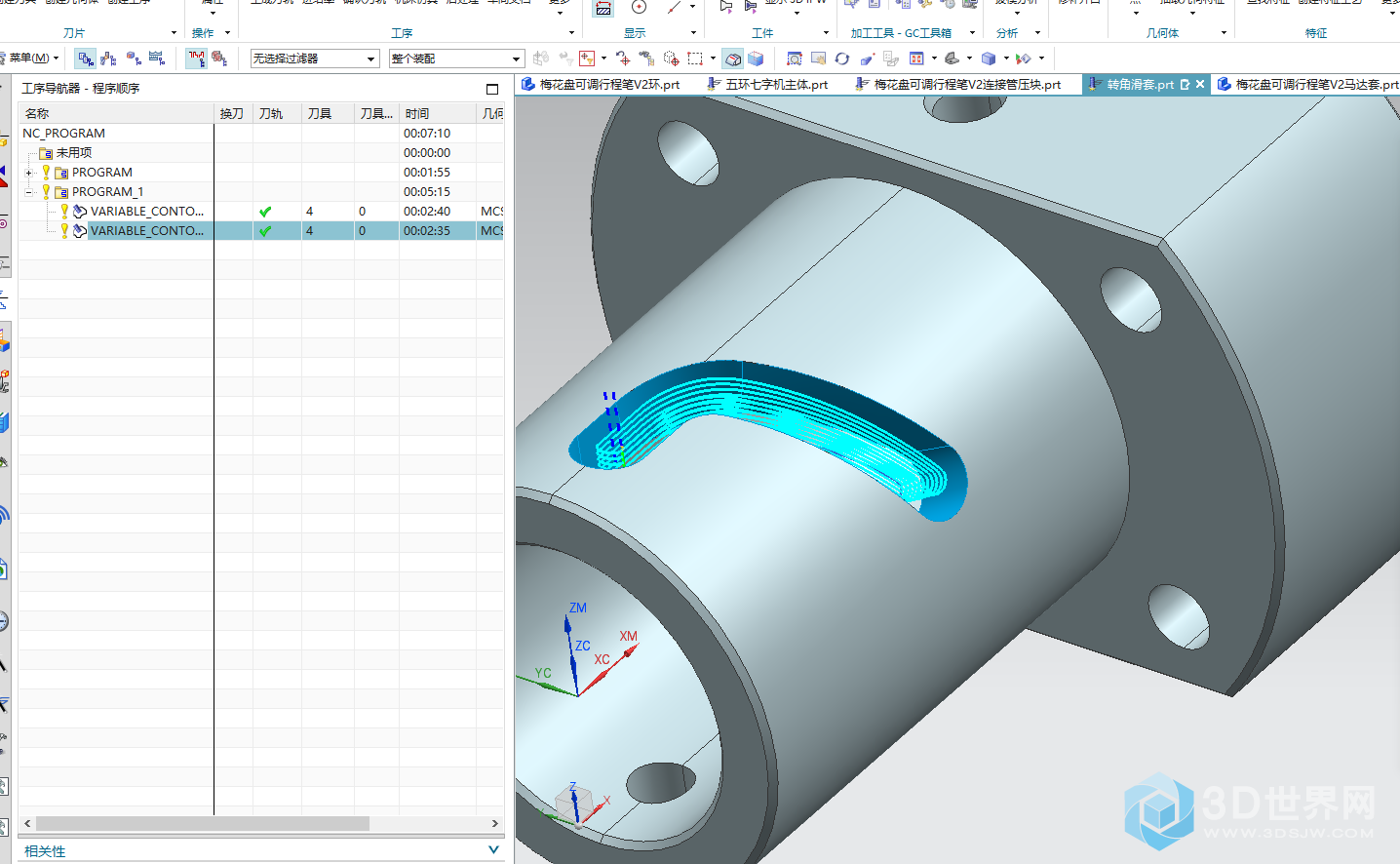This screenshot has height=864, width=1400.
Task: Click the display cut region icon in 显示 group
Action: click(603, 8)
